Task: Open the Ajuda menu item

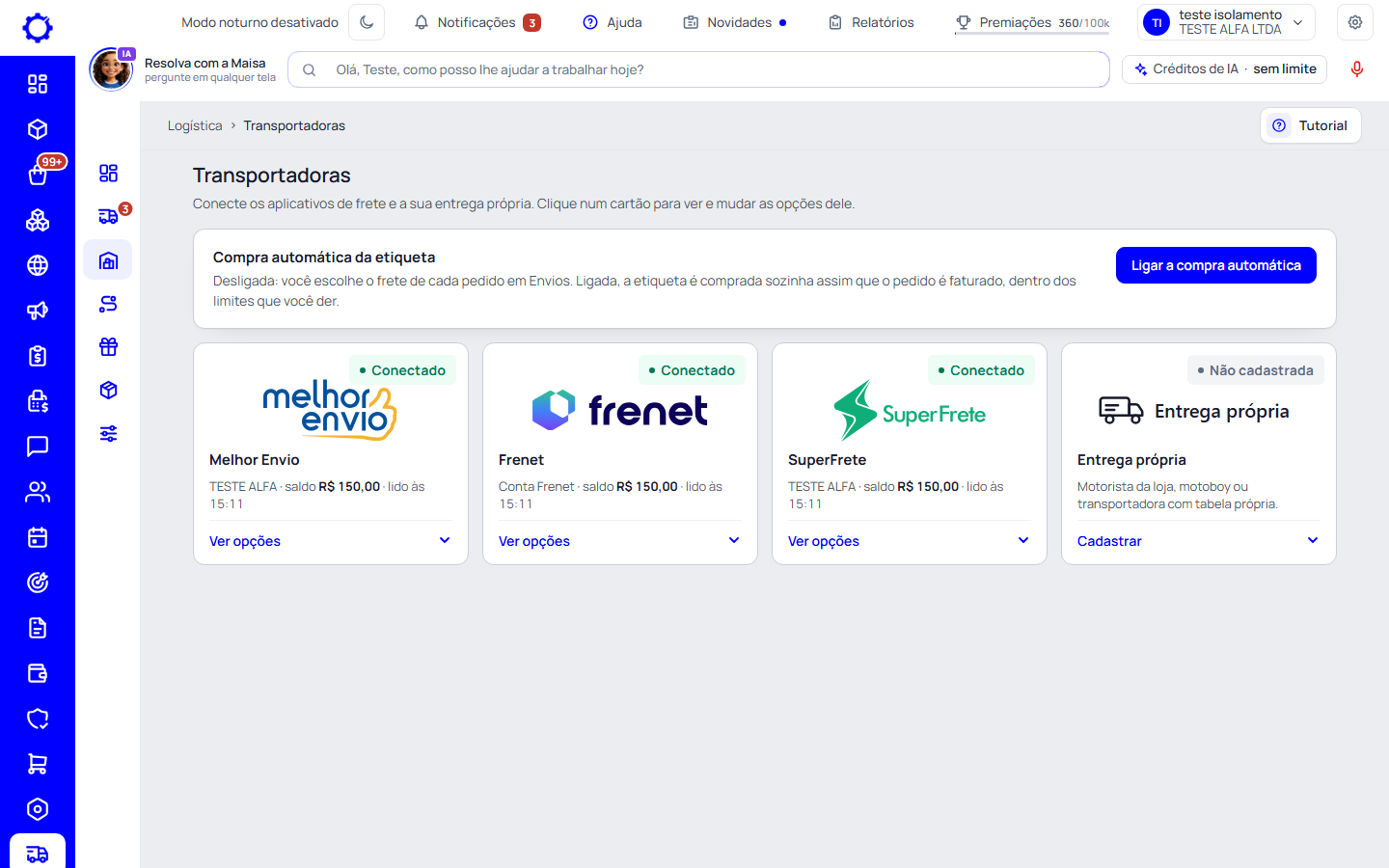Action: [613, 22]
